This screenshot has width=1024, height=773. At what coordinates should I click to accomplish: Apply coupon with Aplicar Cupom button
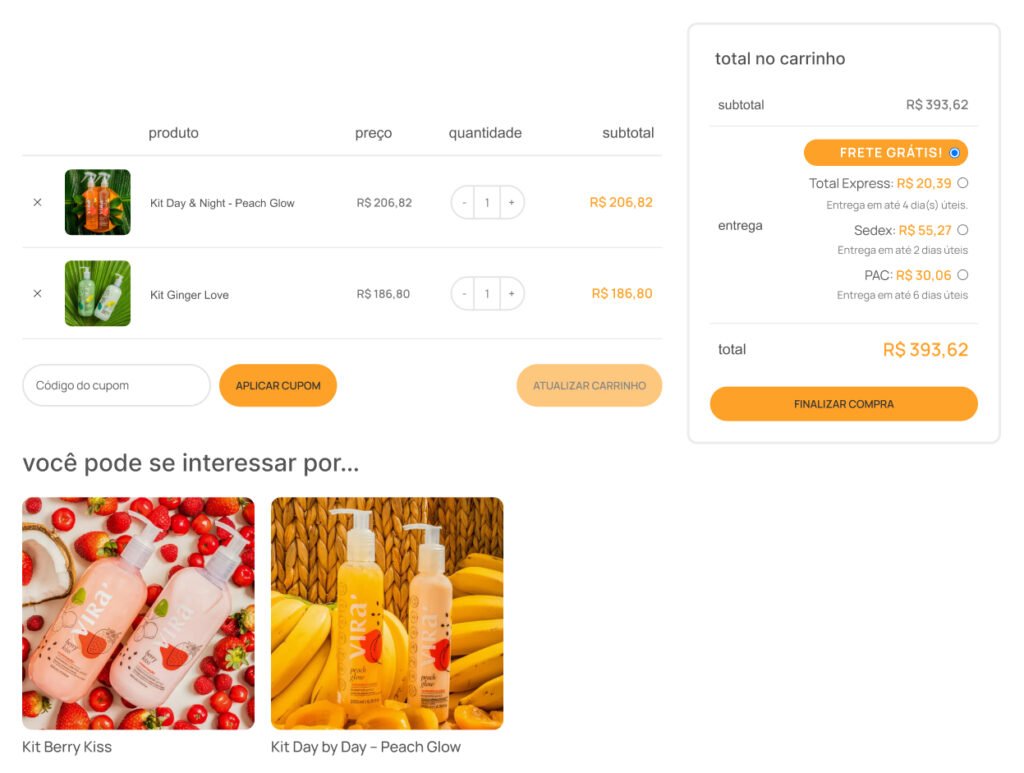pos(278,385)
